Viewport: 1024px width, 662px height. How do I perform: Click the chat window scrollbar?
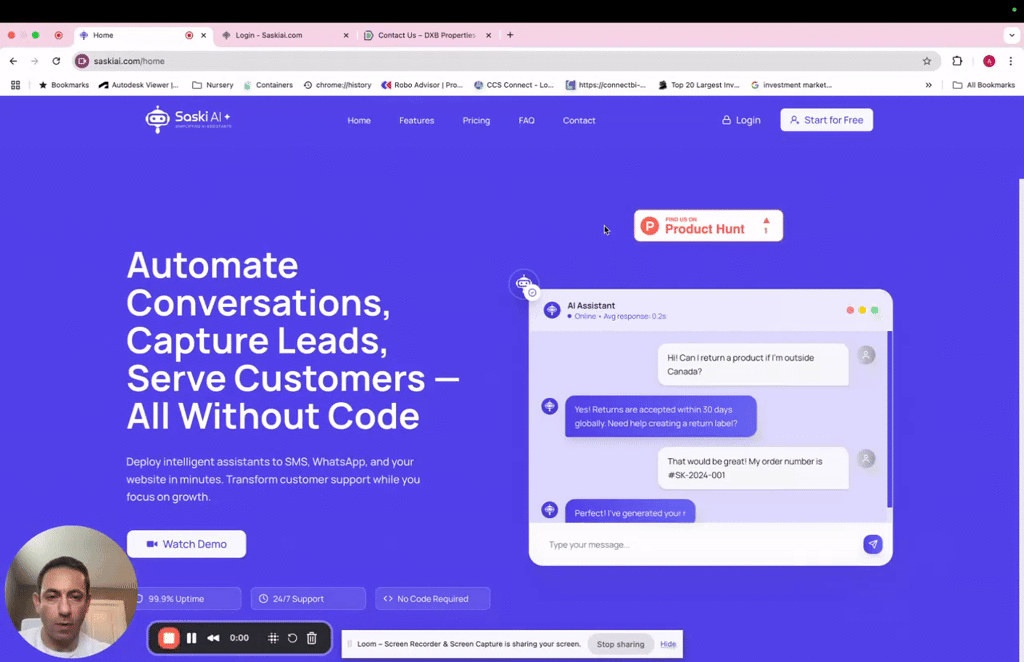tap(889, 419)
